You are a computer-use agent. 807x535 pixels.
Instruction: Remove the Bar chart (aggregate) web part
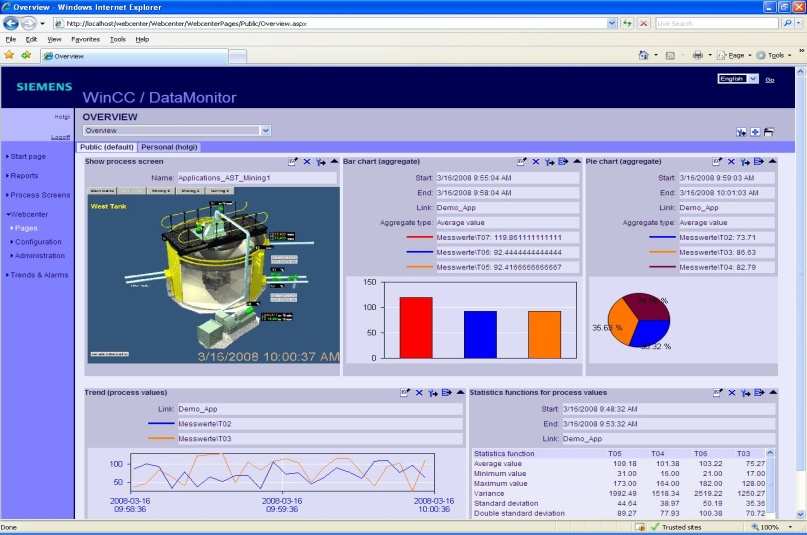(535, 162)
